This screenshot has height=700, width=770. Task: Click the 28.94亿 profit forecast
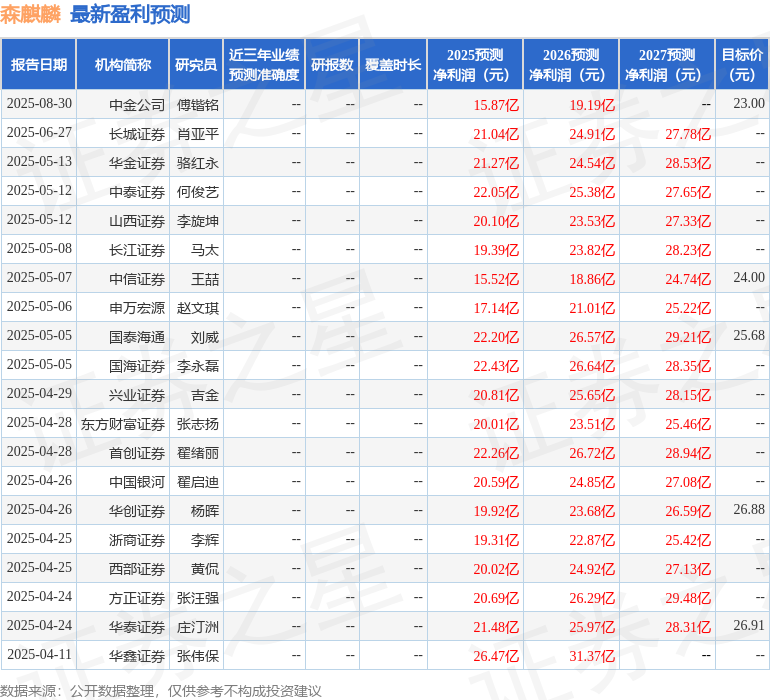click(x=688, y=452)
